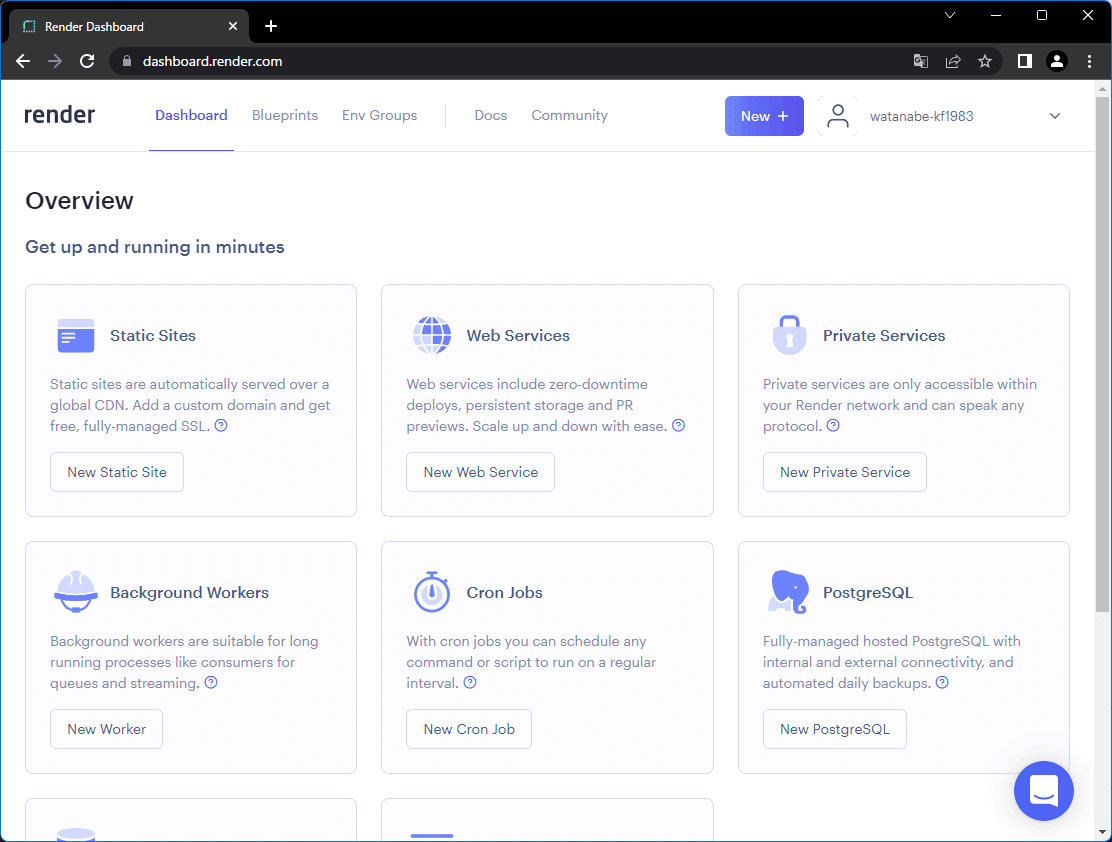Click the Web Services globe icon
Image resolution: width=1112 pixels, height=842 pixels.
tap(432, 336)
